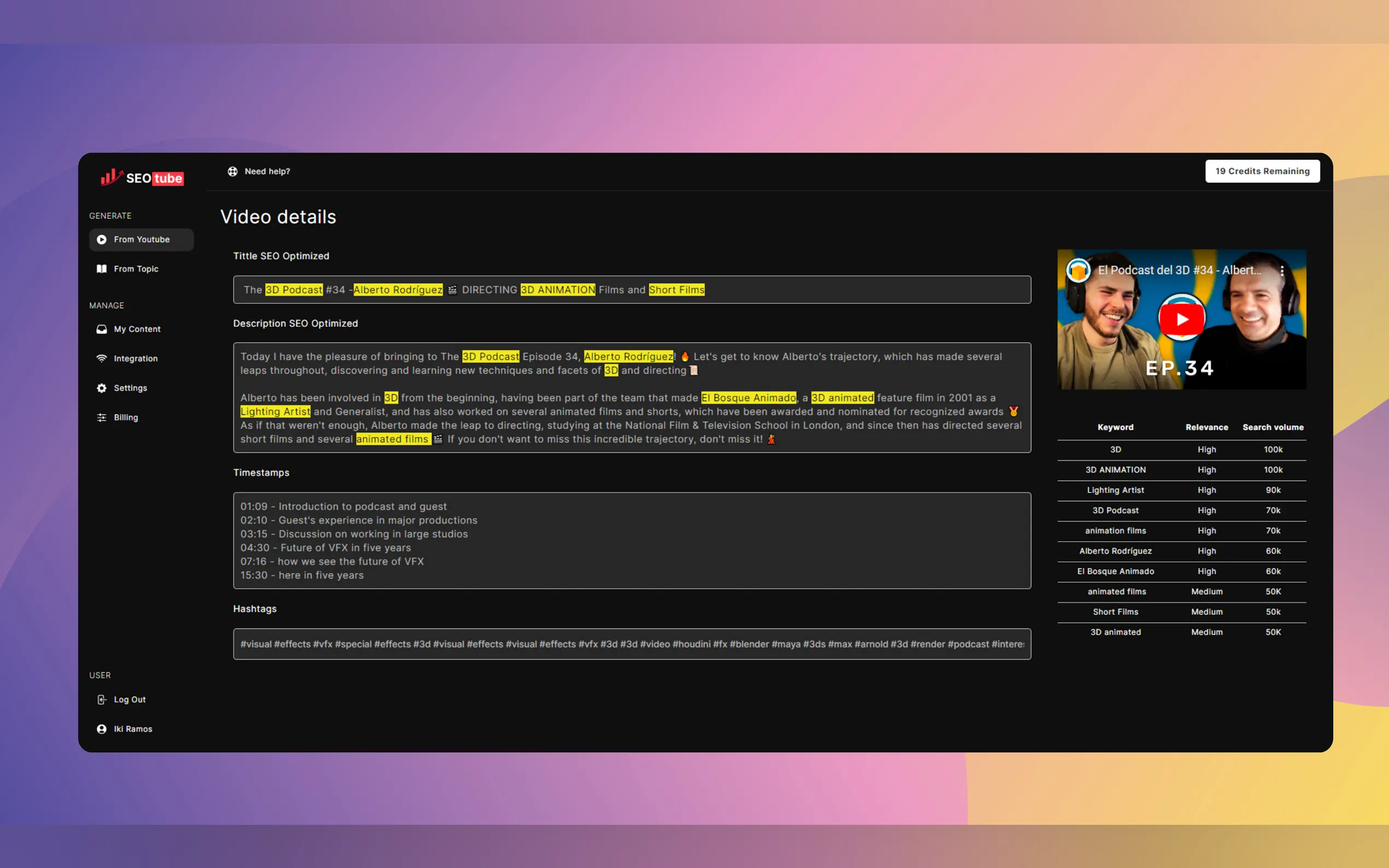The height and width of the screenshot is (868, 1389).
Task: Click the Iki Ramos profile avatar icon
Action: [x=102, y=729]
